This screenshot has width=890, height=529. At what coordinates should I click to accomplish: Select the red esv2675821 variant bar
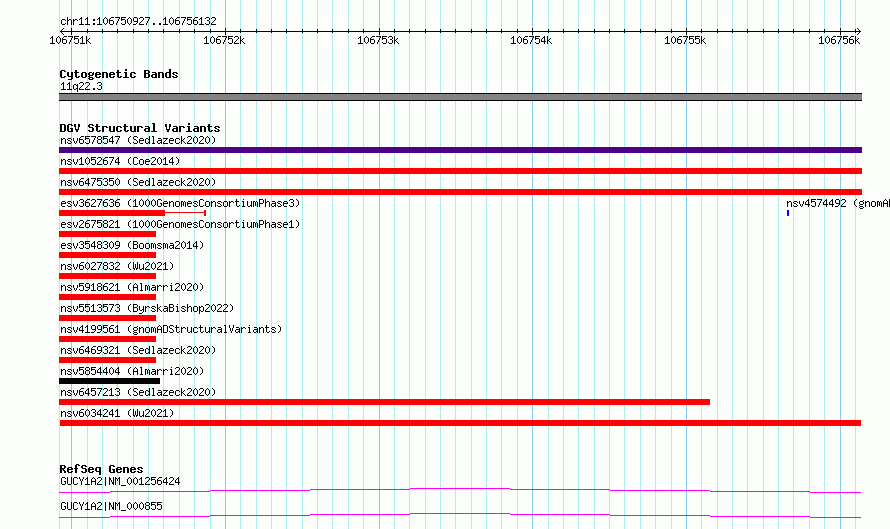pos(107,234)
